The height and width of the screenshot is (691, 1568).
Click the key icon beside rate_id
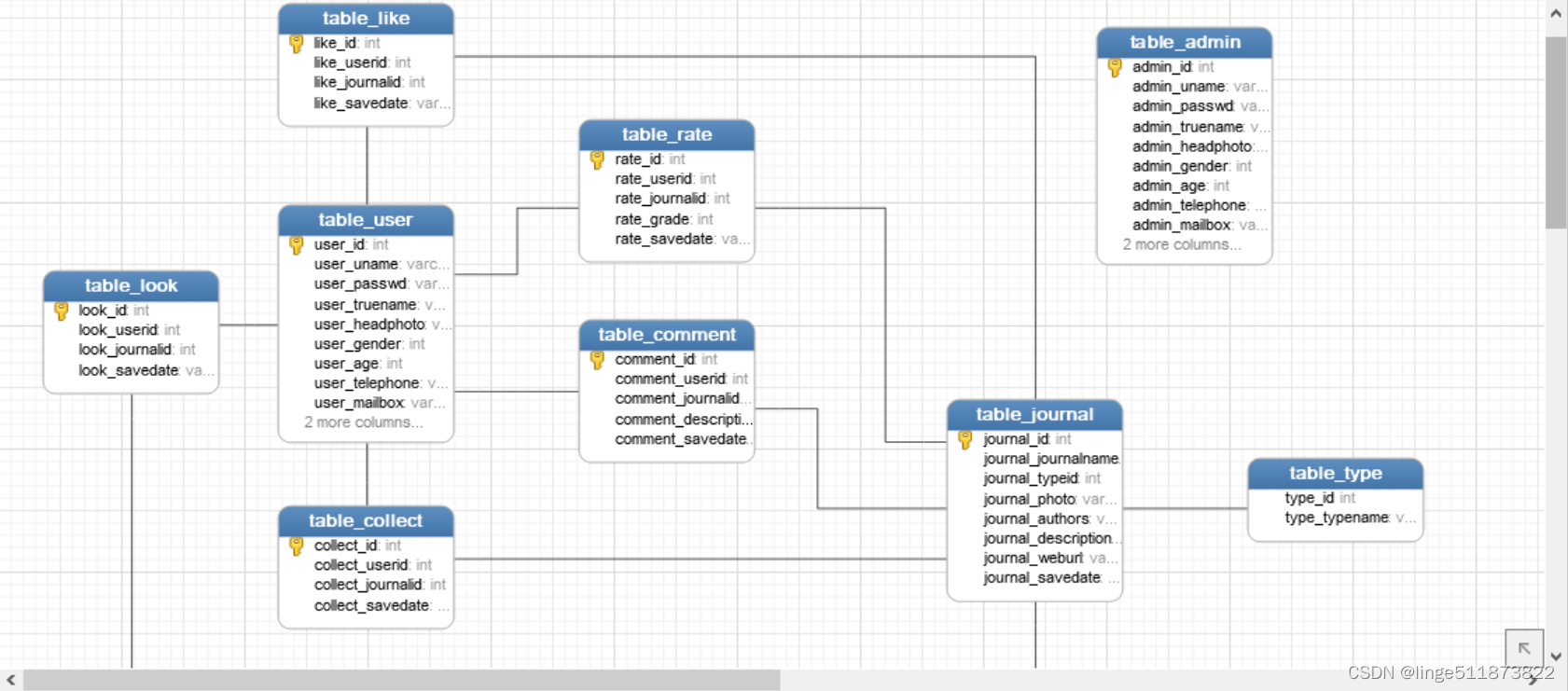click(598, 159)
